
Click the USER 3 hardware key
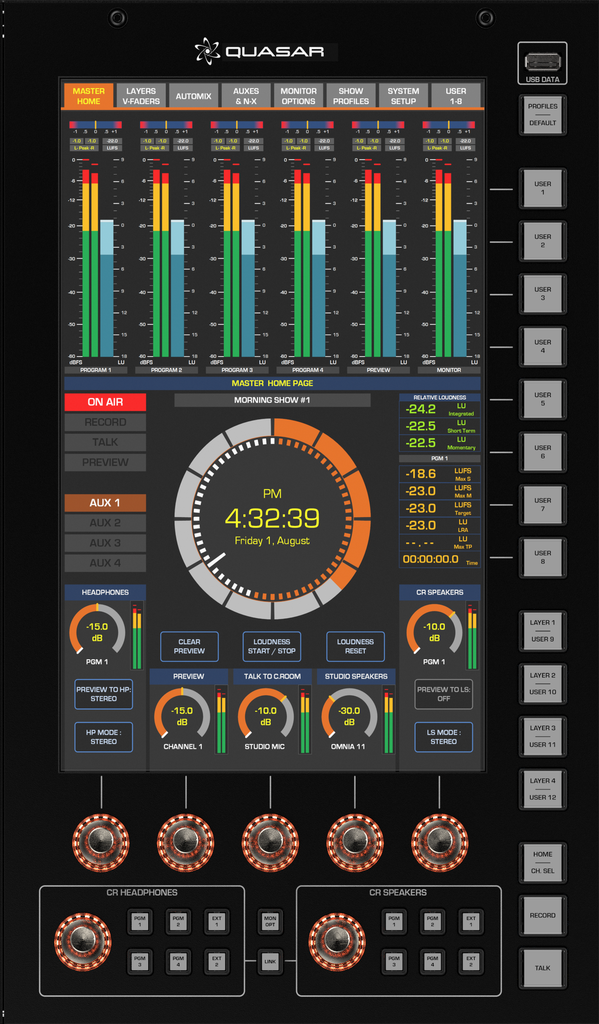(x=542, y=294)
